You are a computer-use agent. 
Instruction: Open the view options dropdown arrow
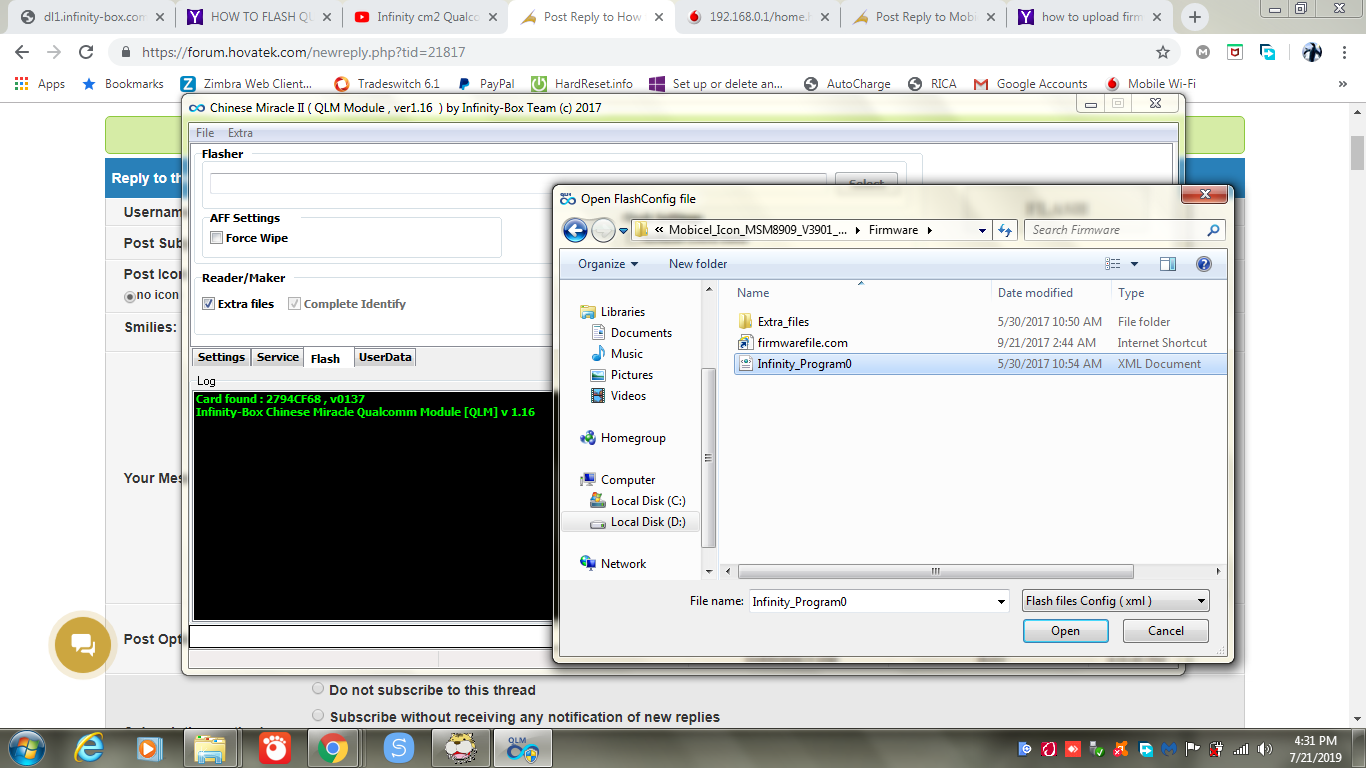click(x=1134, y=264)
